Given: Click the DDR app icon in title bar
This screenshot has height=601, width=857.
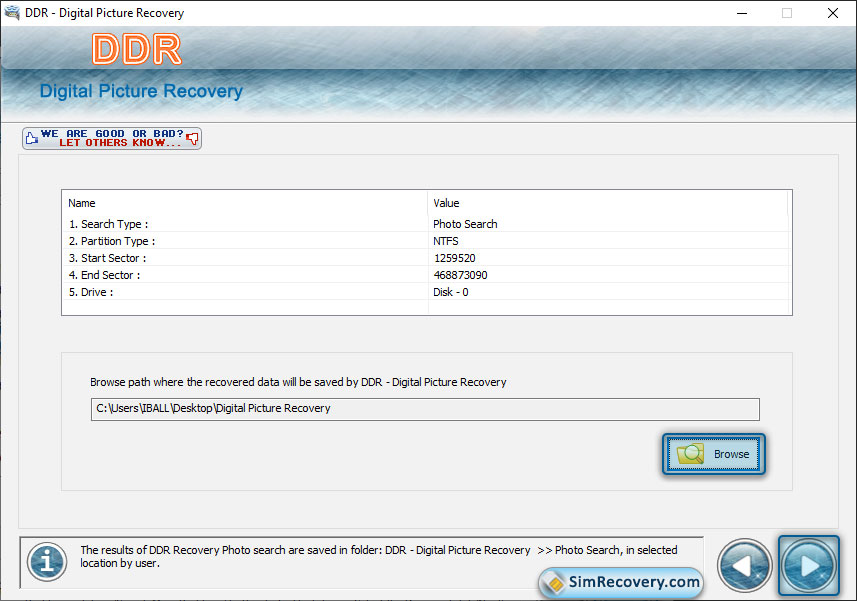Looking at the screenshot, I should [12, 13].
